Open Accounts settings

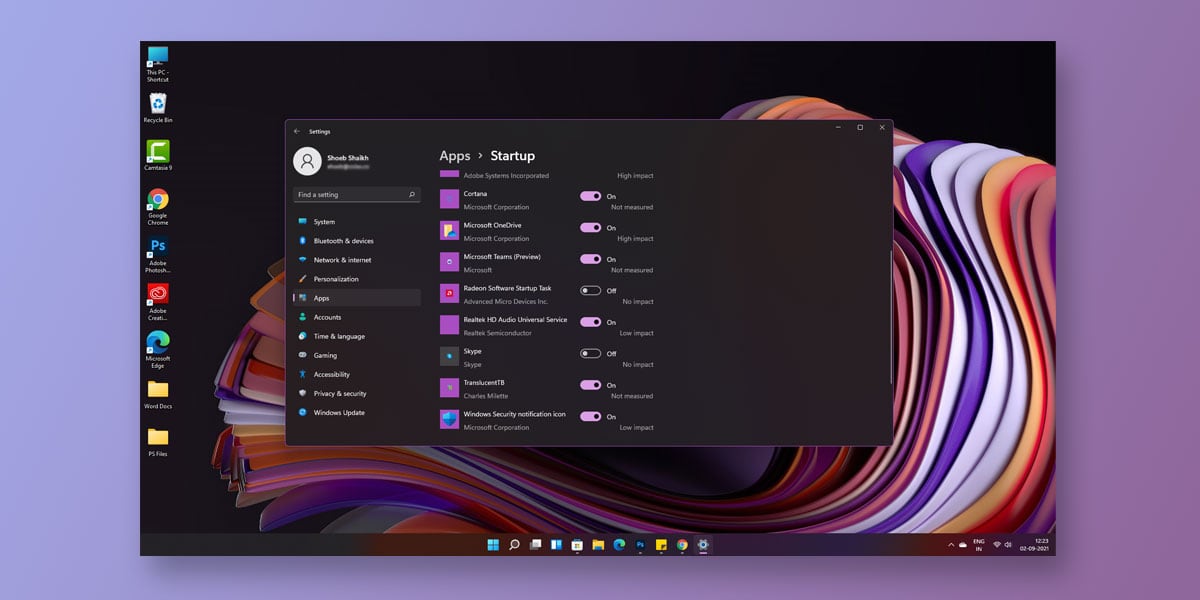point(326,317)
